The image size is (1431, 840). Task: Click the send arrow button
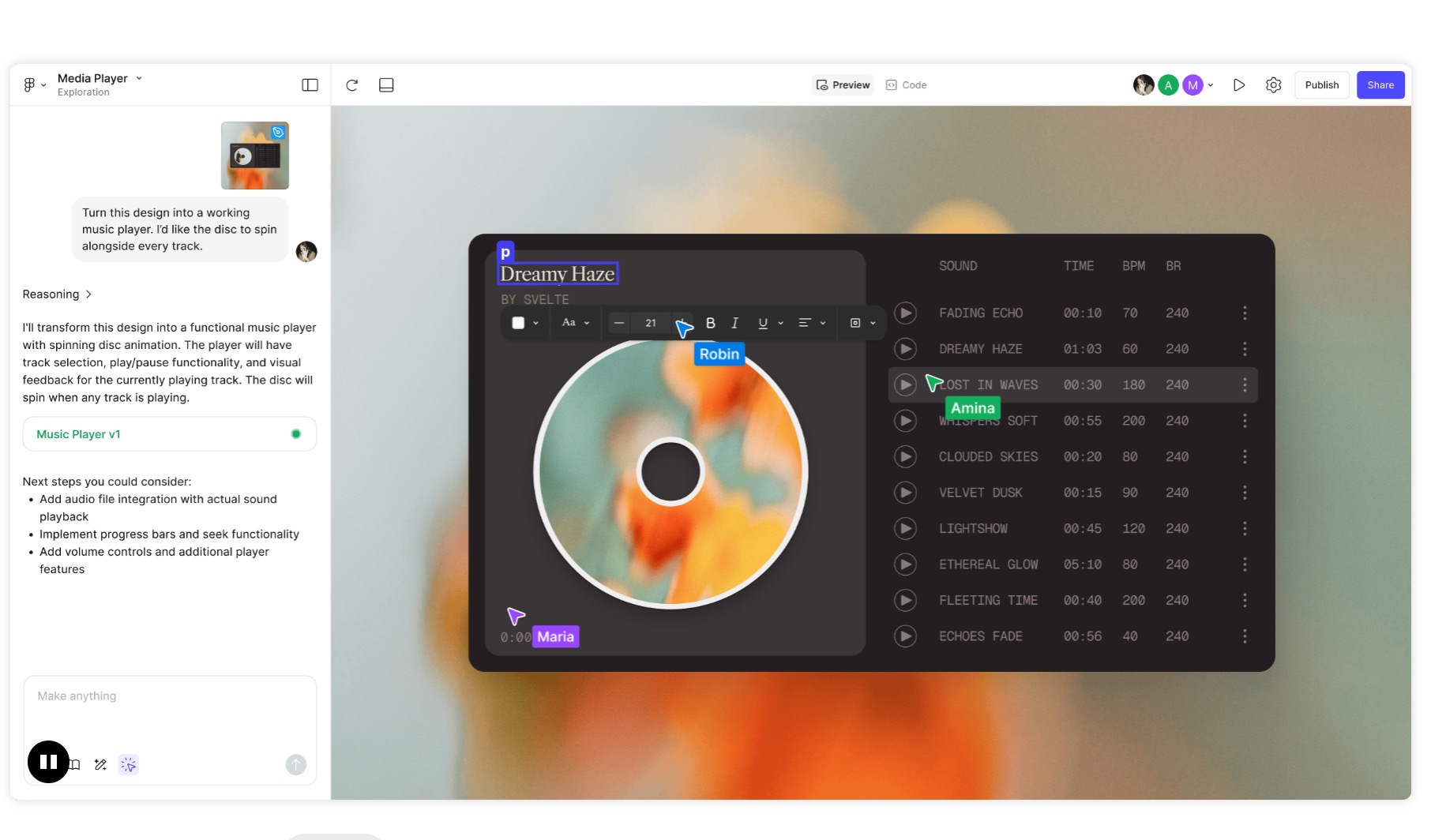pyautogui.click(x=295, y=764)
